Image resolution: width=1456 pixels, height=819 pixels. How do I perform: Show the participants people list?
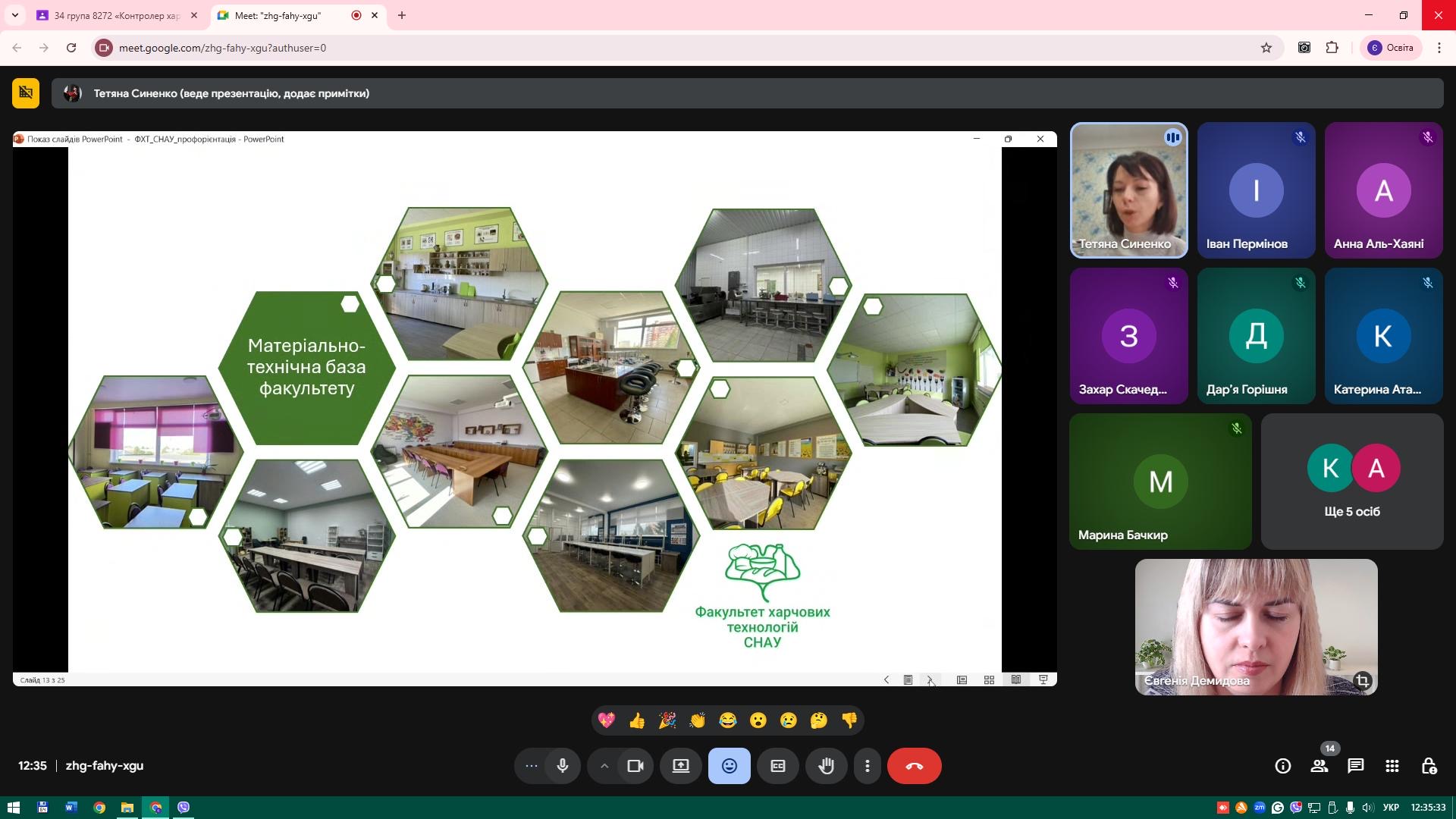pos(1319,766)
